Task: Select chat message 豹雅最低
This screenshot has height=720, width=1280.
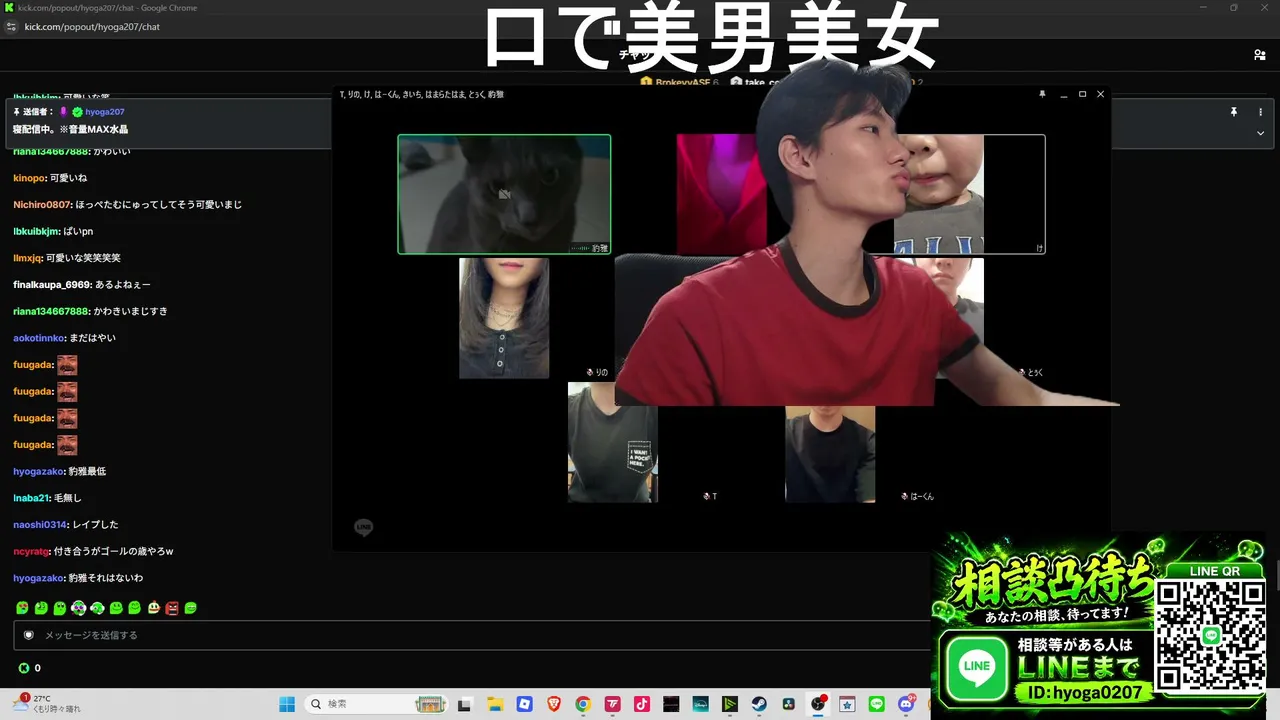Action: pos(87,471)
